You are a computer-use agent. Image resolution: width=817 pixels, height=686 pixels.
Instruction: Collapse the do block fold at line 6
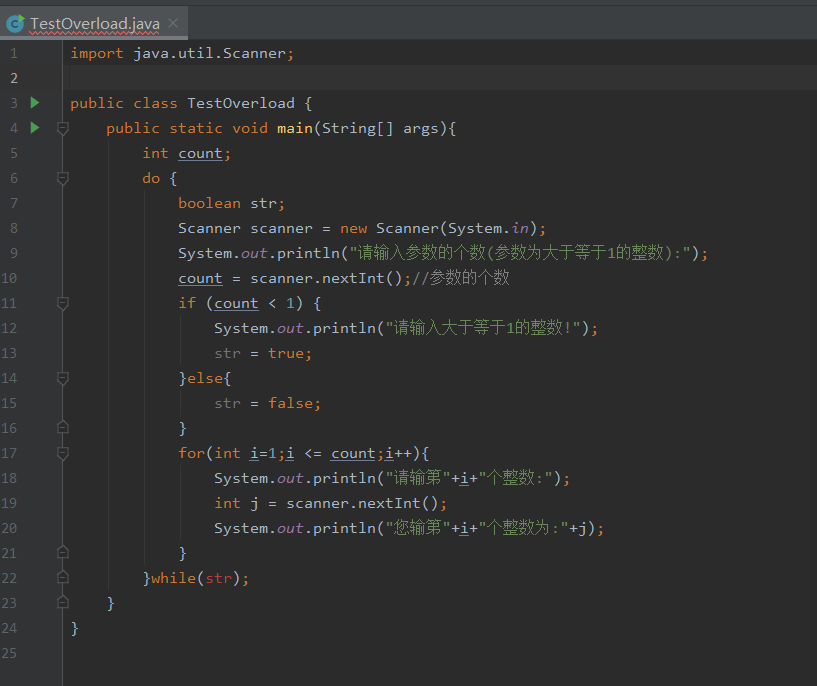click(63, 178)
